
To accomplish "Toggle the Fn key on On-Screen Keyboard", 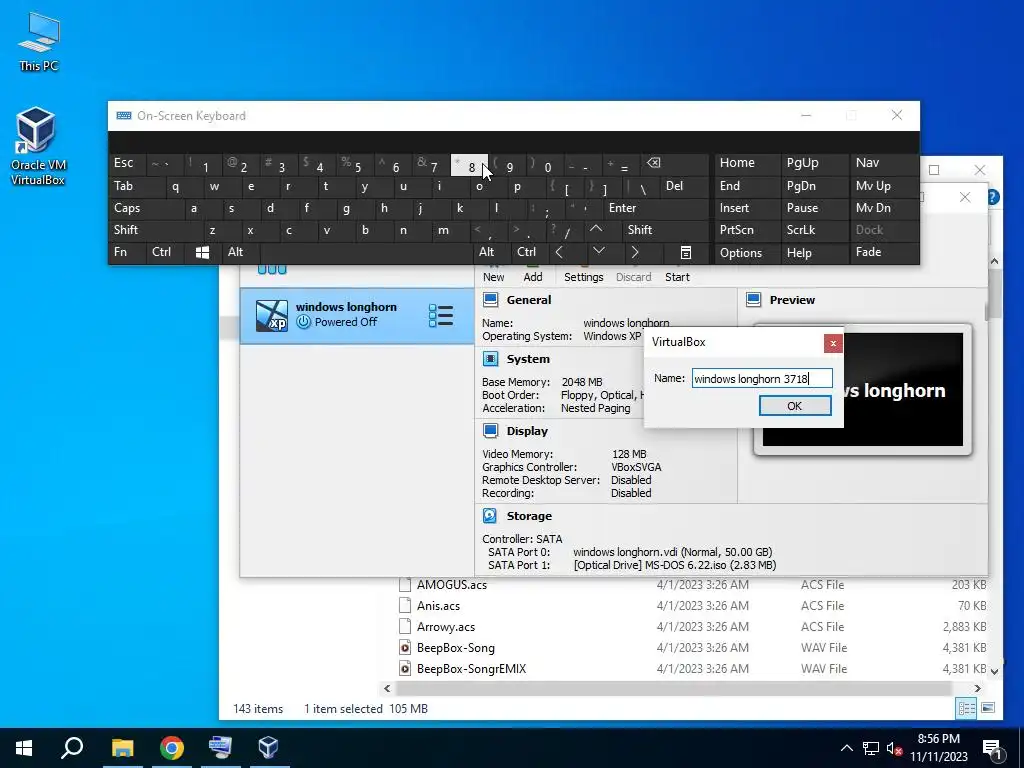I will (x=128, y=252).
